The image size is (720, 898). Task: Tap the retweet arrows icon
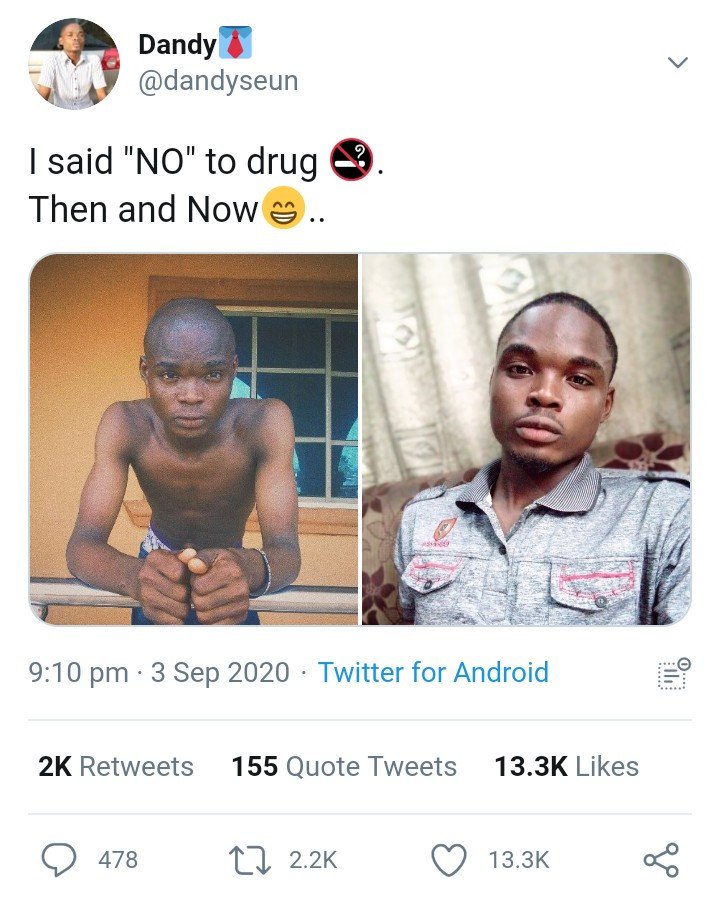pos(250,860)
